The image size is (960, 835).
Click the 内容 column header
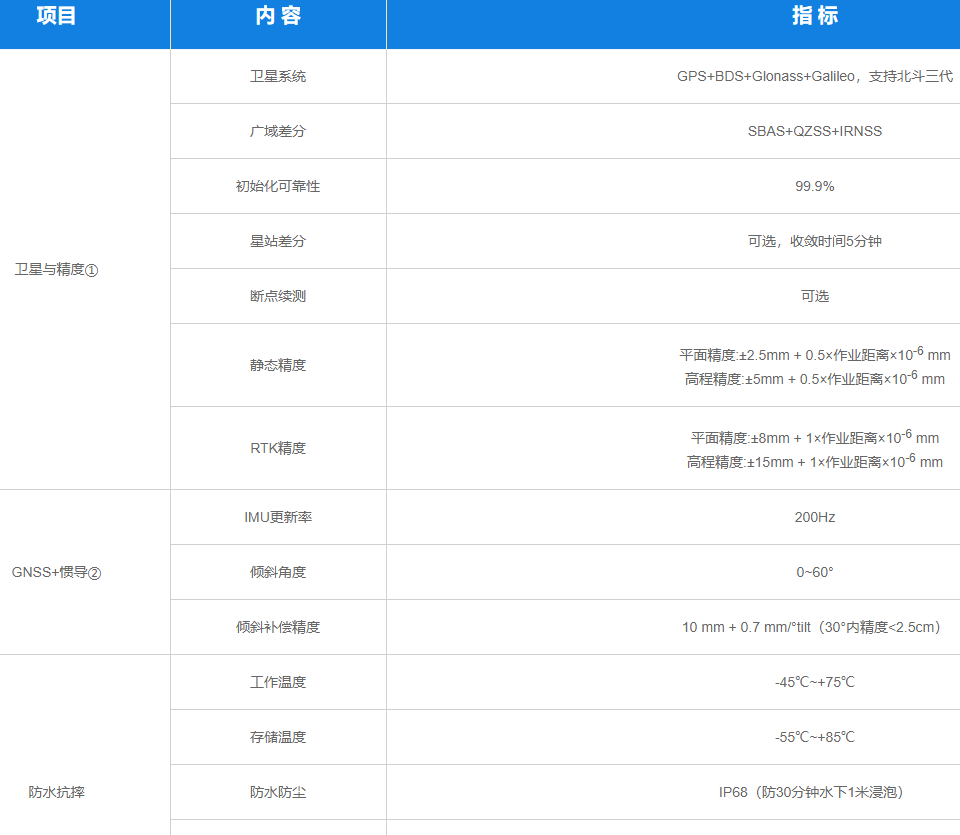click(278, 16)
